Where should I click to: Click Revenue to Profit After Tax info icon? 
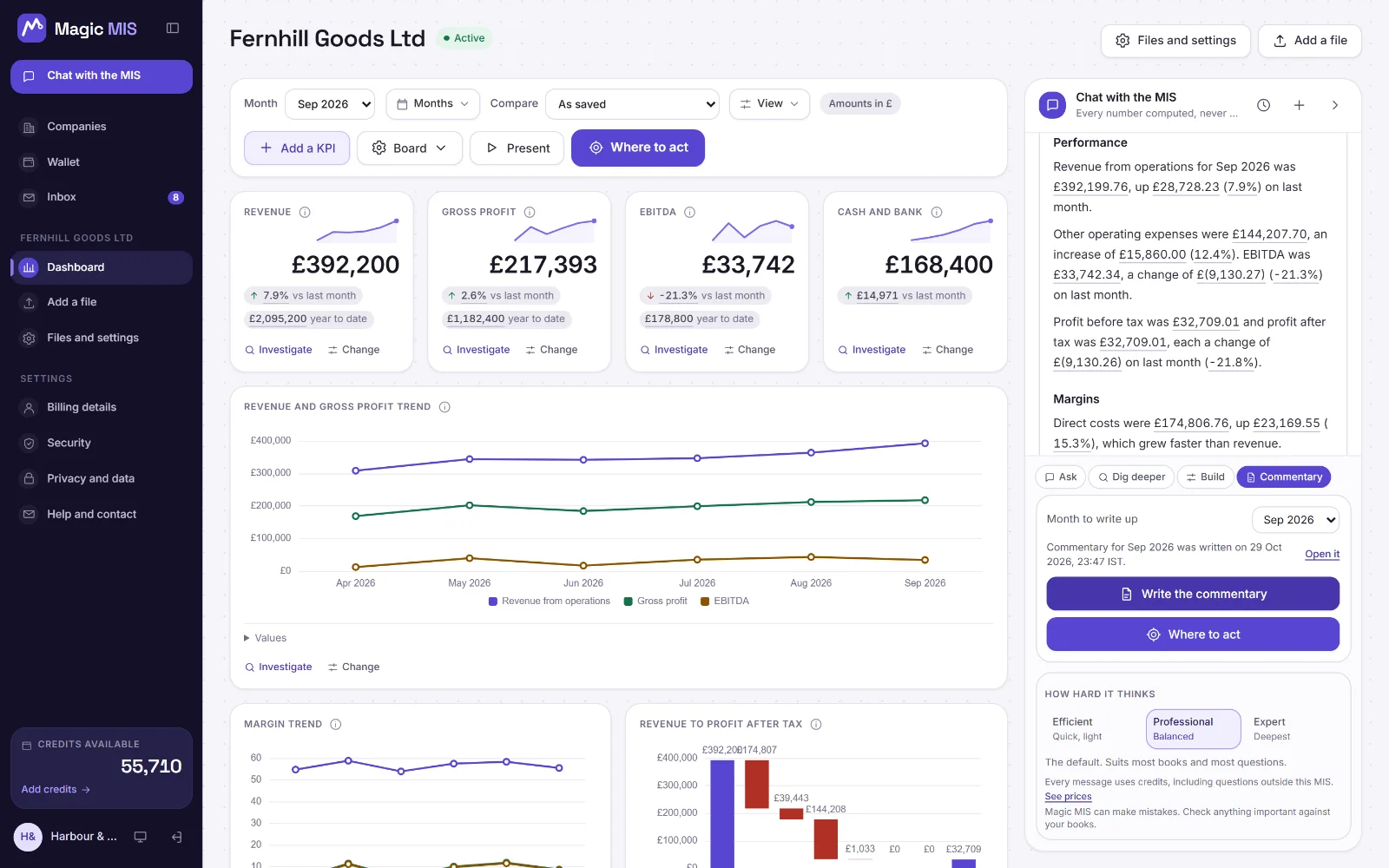[x=816, y=724]
